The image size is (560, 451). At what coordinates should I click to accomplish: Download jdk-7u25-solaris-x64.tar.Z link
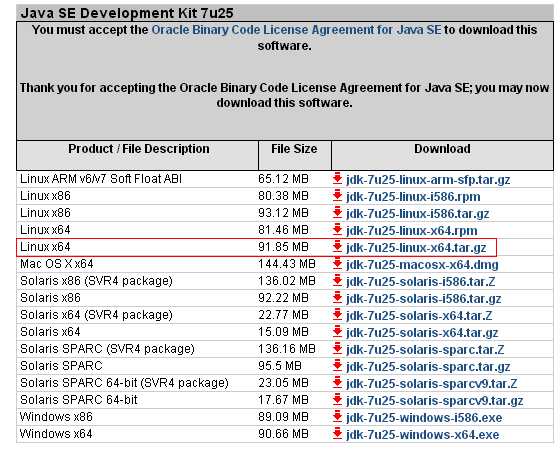point(419,316)
